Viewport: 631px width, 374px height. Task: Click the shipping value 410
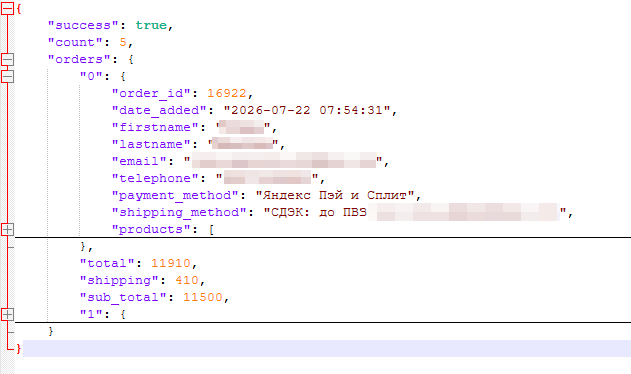coord(187,280)
